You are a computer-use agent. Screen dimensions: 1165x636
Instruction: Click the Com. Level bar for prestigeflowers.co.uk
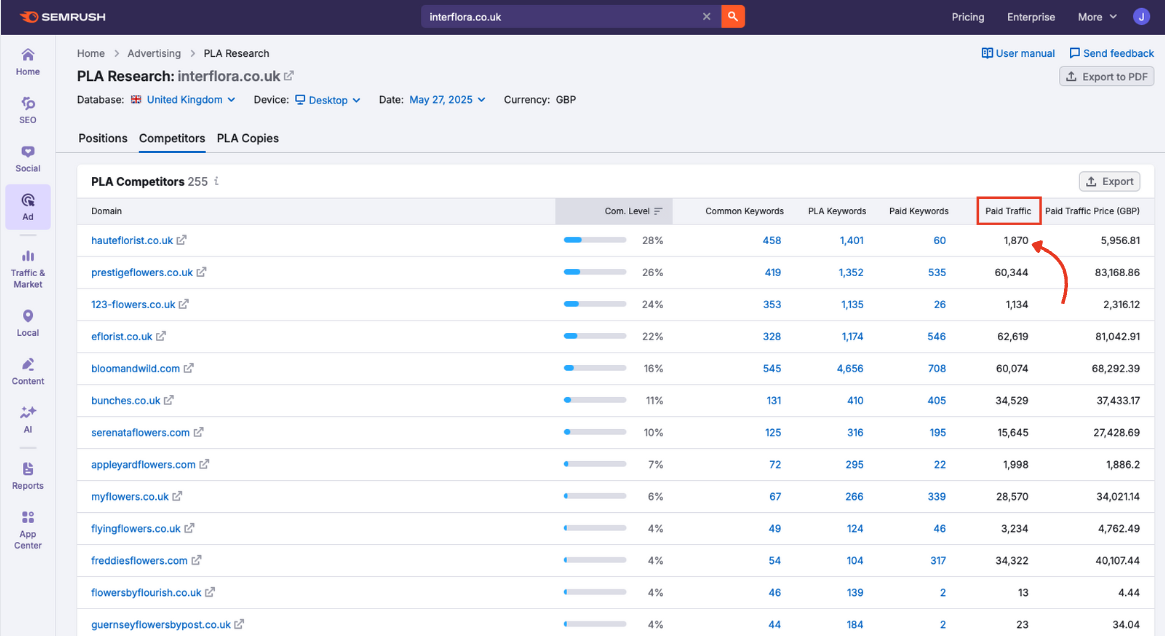pos(595,272)
